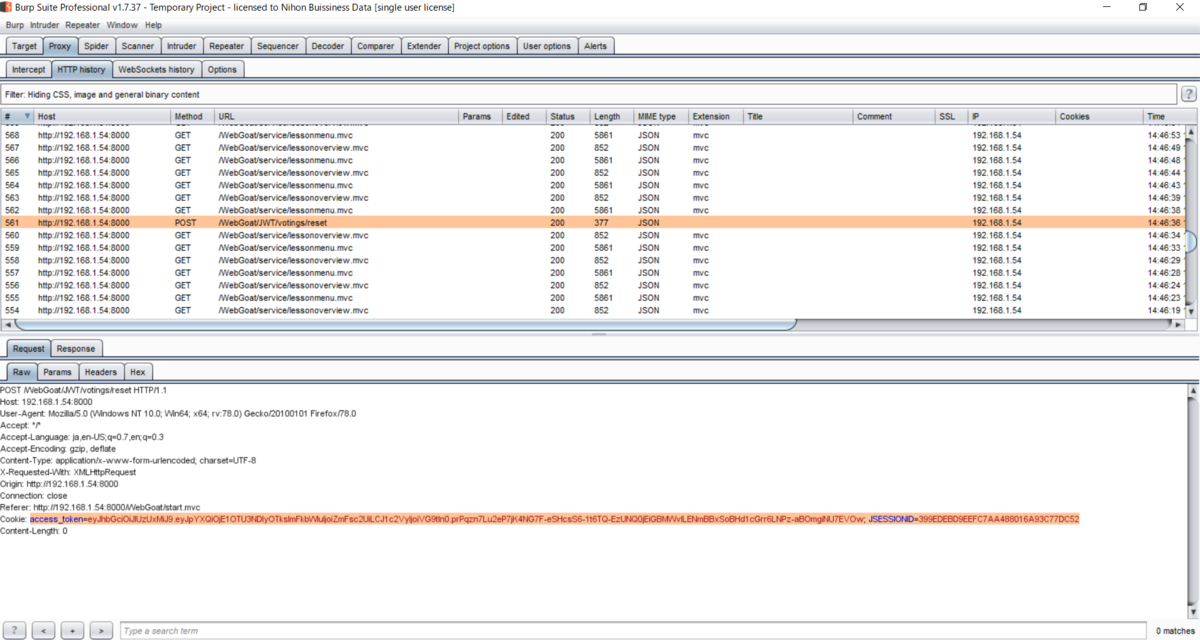Click the plus button beside search

pyautogui.click(x=72, y=631)
